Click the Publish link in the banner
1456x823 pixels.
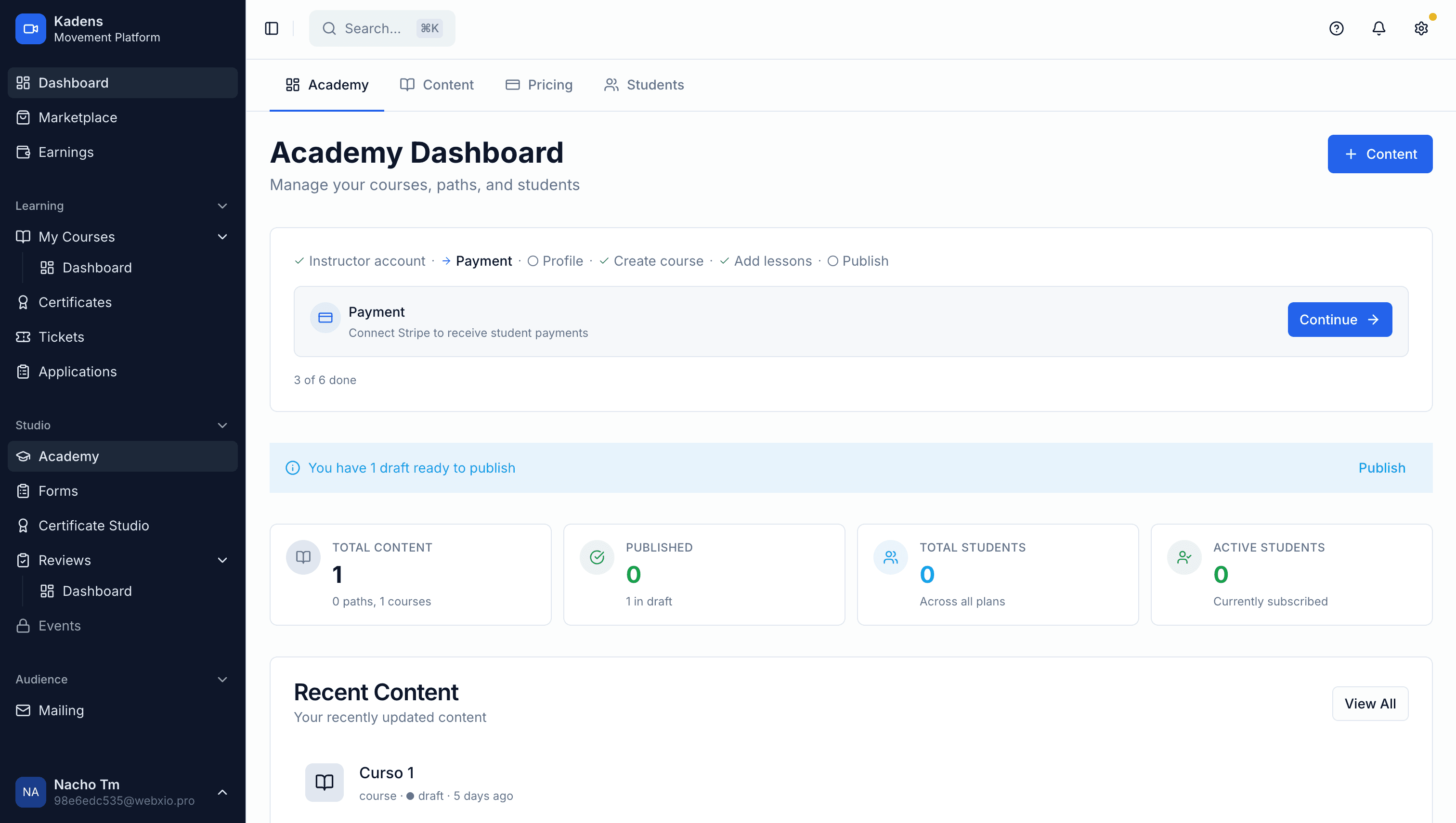click(1381, 468)
